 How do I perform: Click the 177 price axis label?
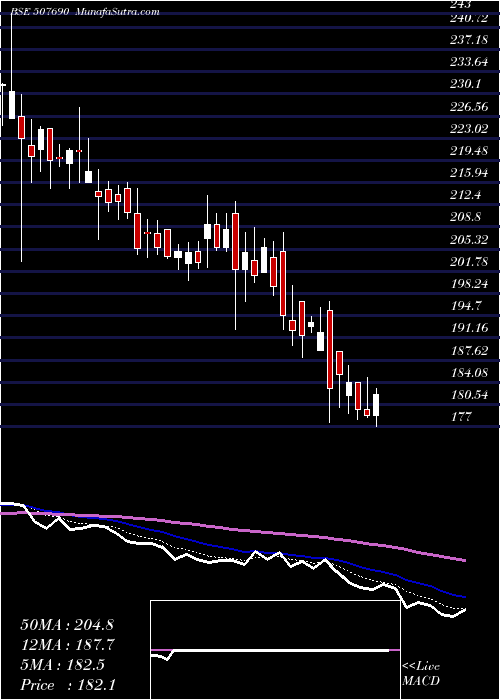[x=461, y=417]
